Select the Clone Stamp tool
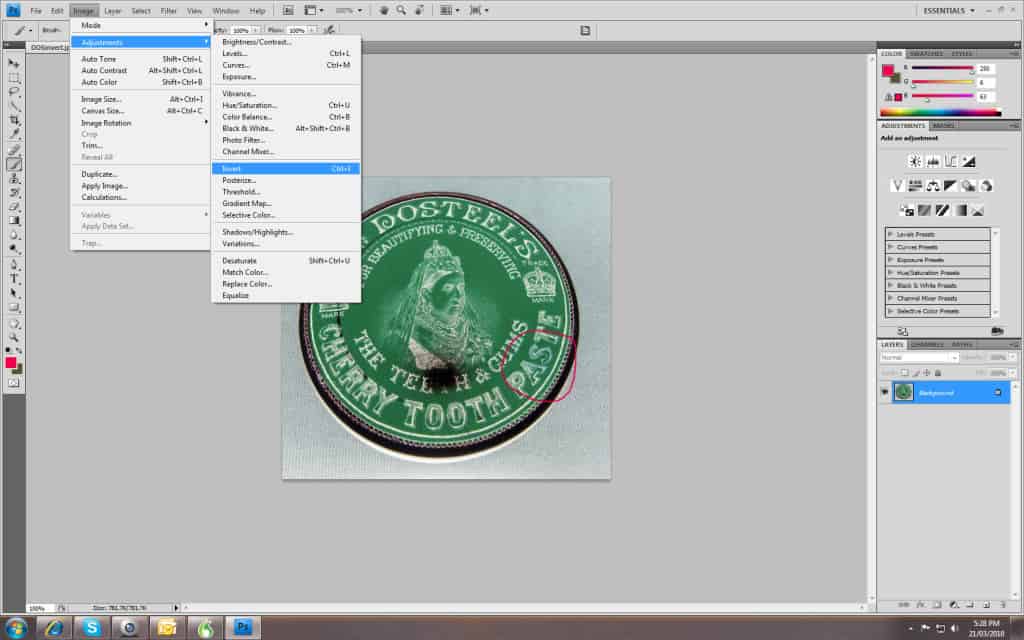 pos(14,179)
